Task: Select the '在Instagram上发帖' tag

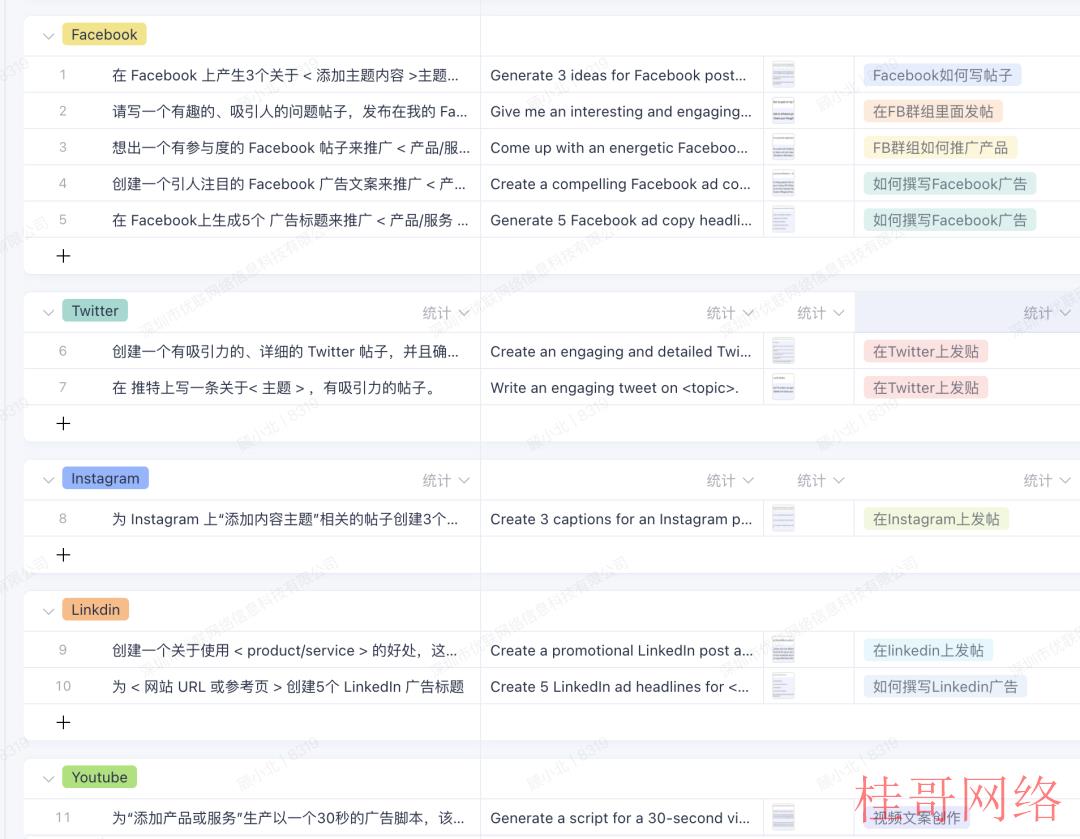Action: click(x=936, y=519)
